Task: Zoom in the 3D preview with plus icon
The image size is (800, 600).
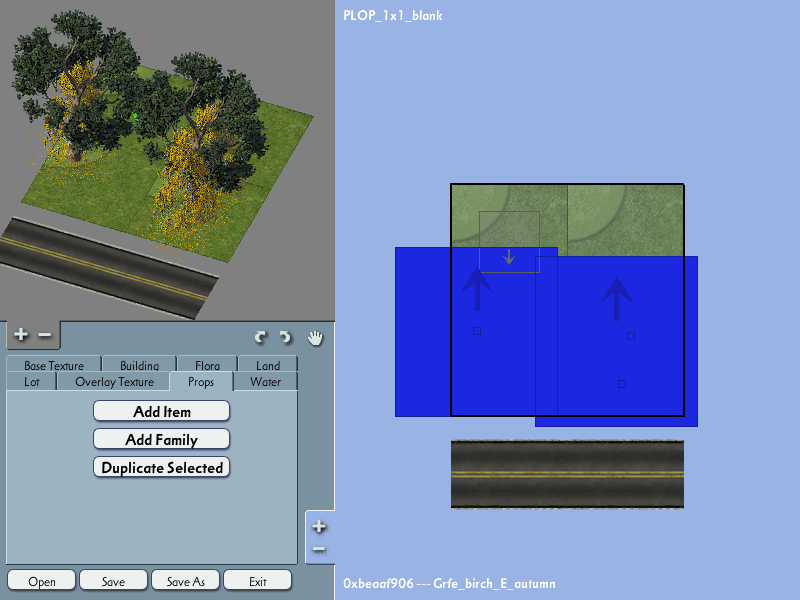Action: [x=21, y=335]
